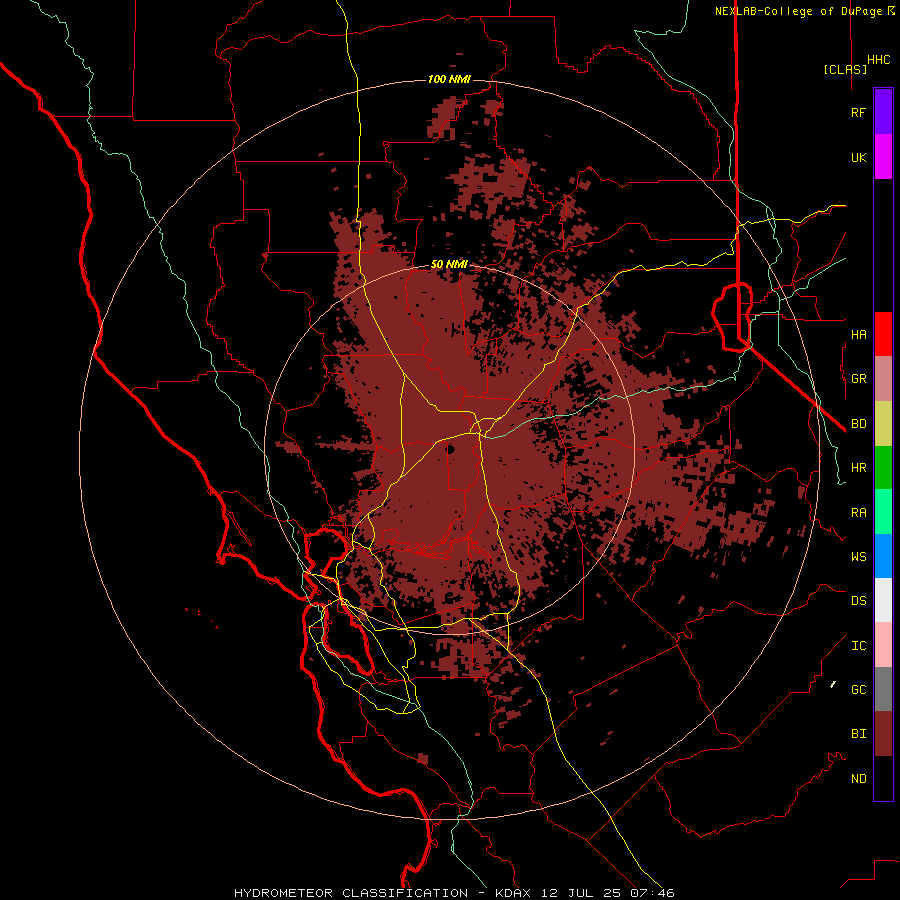Click the RF legend label
This screenshot has height=900, width=900.
[x=858, y=112]
